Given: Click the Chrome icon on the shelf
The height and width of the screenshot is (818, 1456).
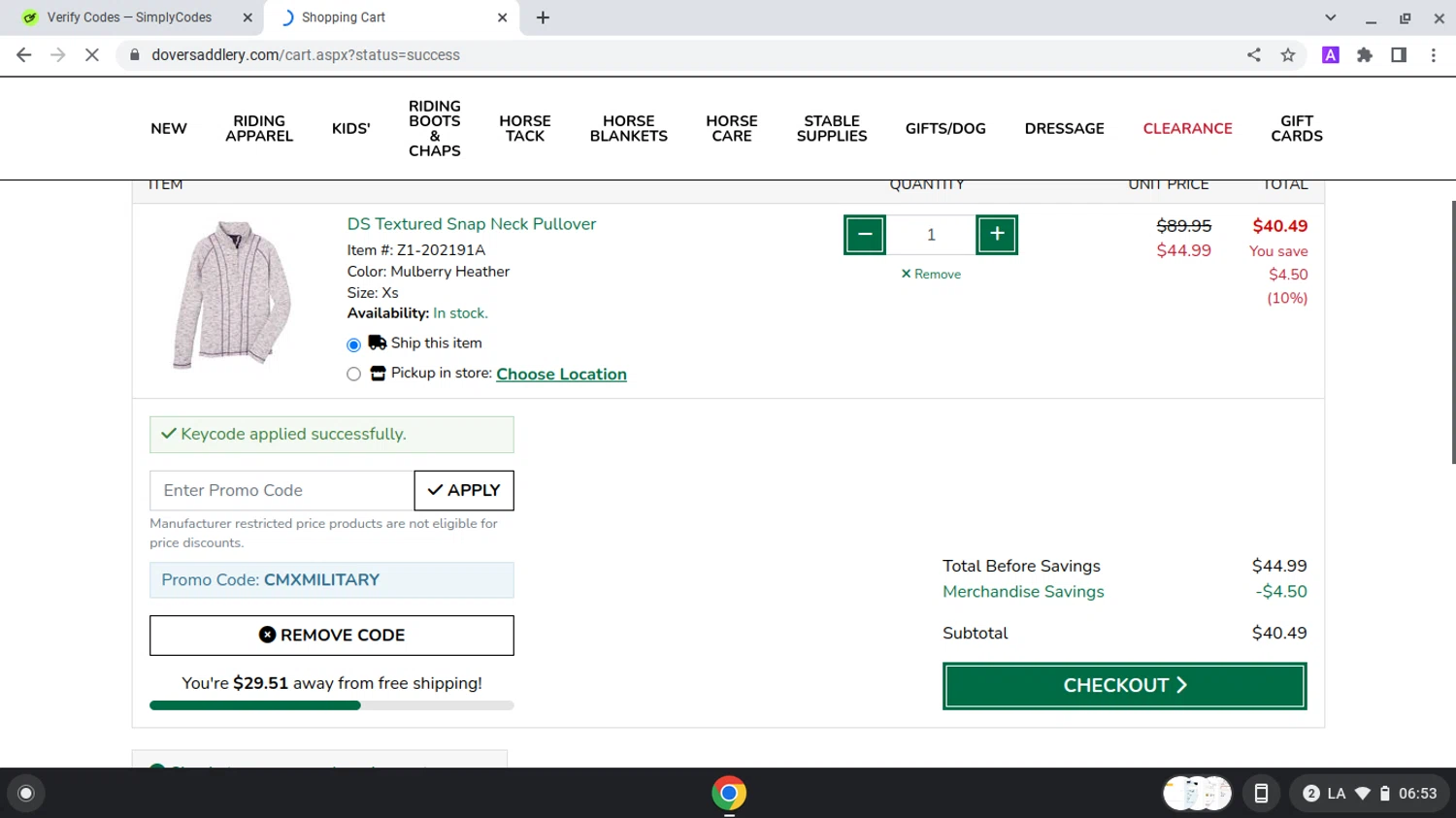Looking at the screenshot, I should click(x=729, y=793).
